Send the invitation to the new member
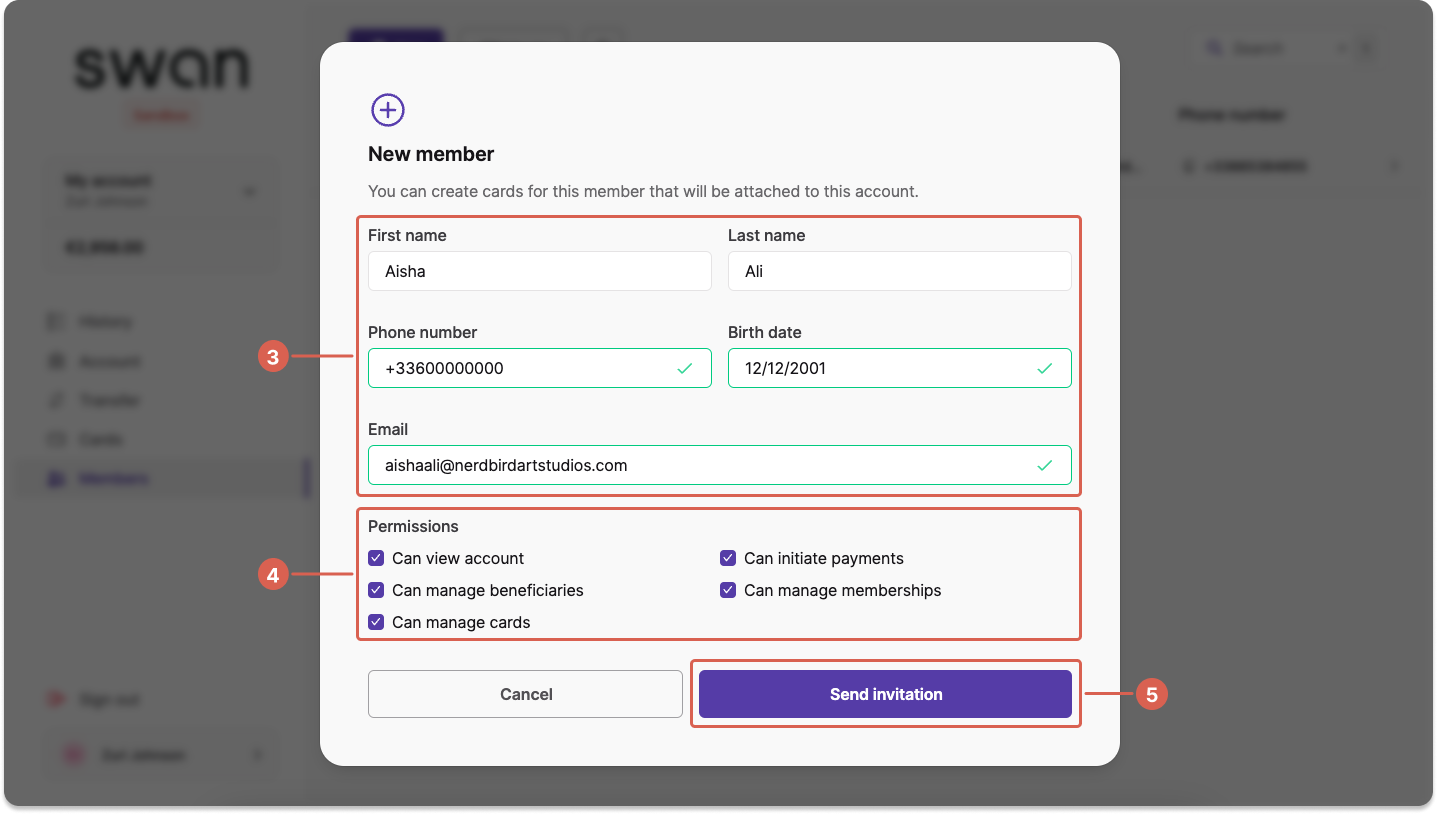This screenshot has width=1437, height=814. (x=885, y=694)
